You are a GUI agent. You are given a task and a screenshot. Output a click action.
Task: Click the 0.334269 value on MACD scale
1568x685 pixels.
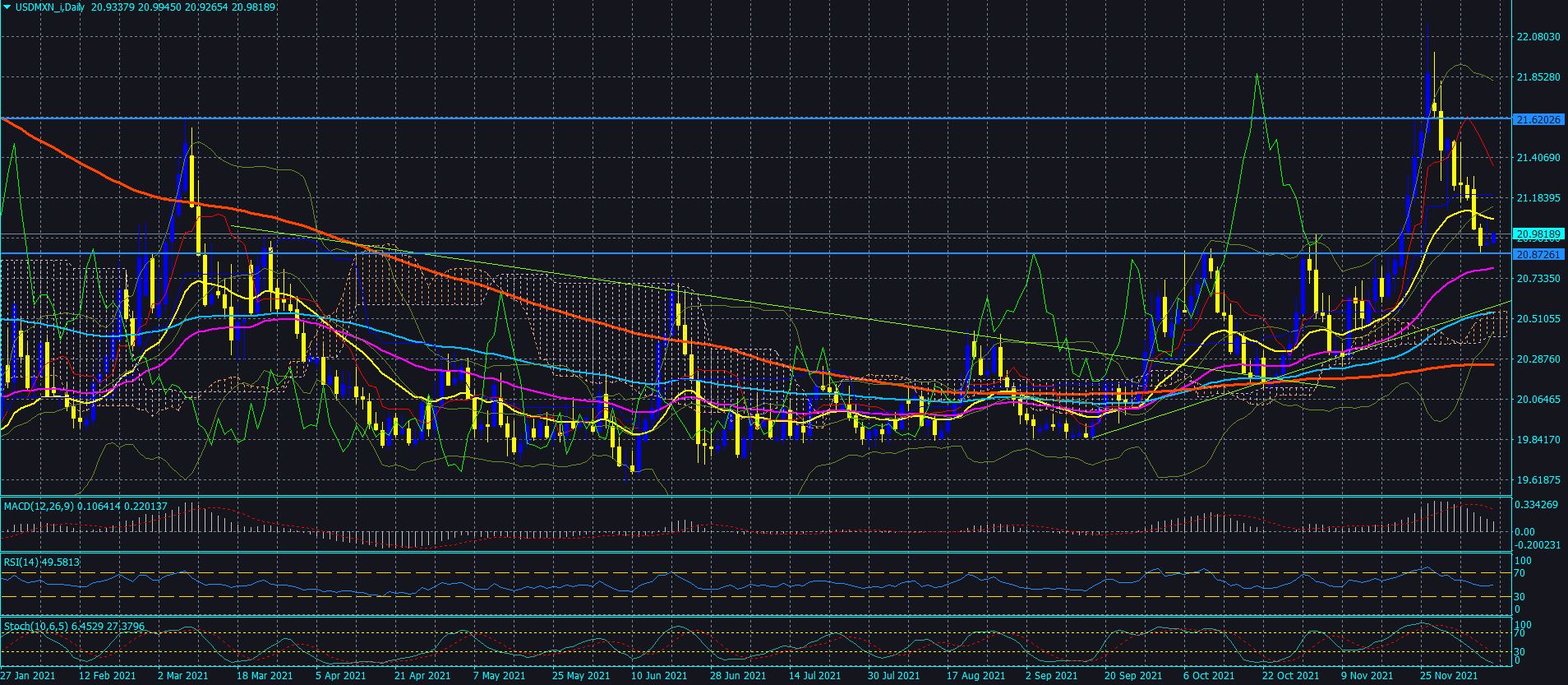1536,505
